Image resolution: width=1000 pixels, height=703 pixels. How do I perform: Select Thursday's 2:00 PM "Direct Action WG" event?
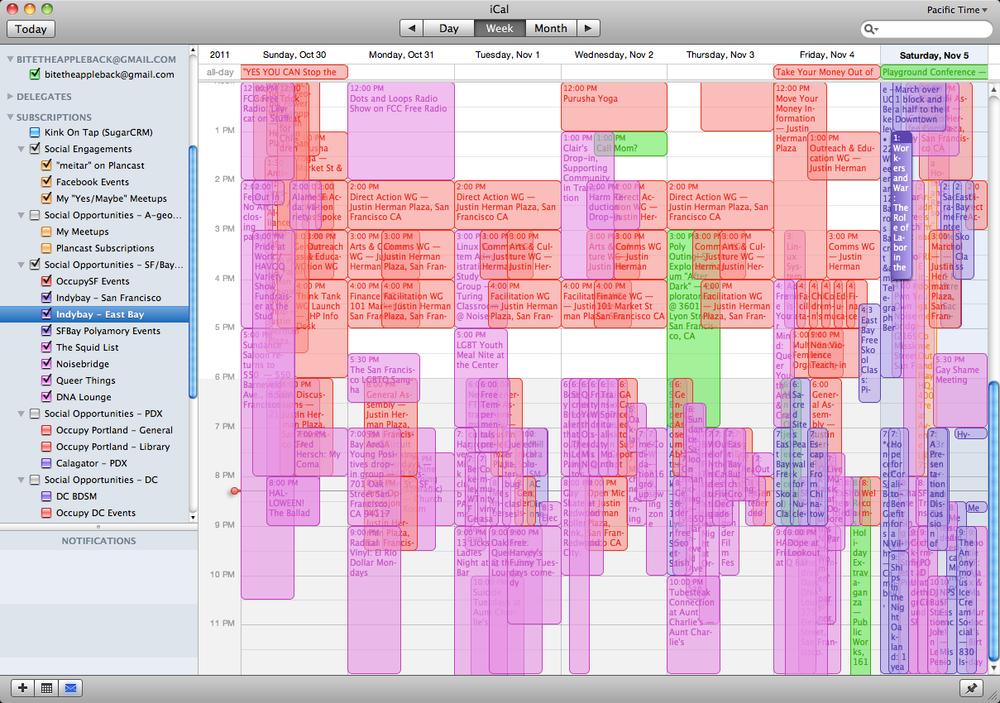[720, 205]
